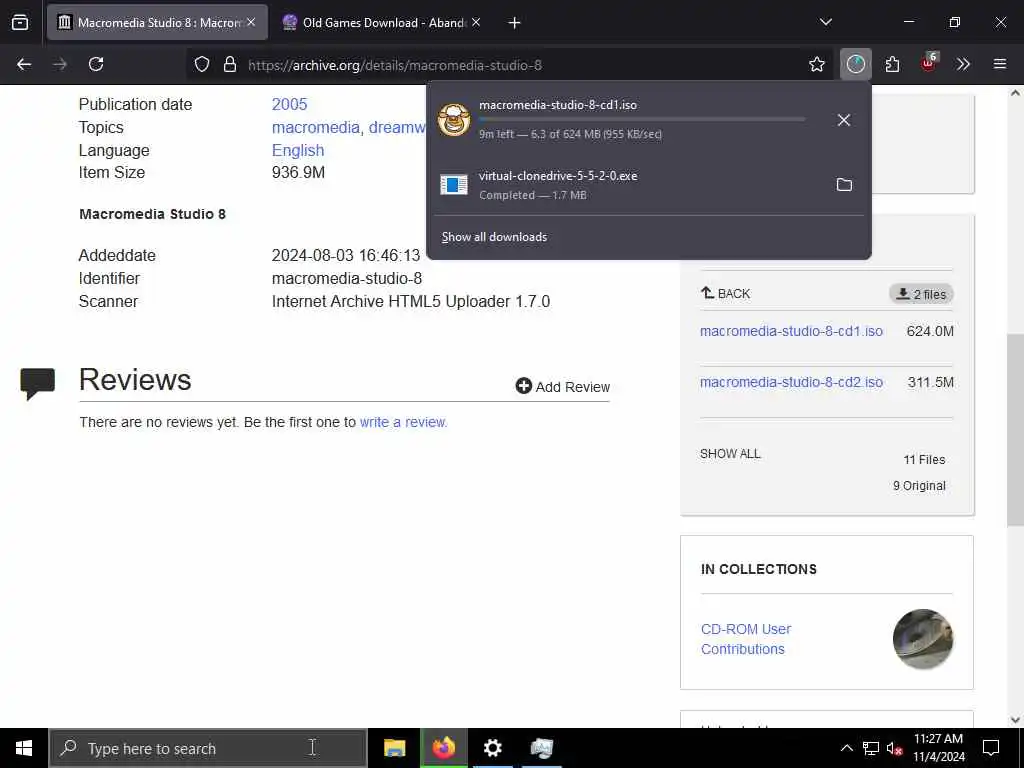The height and width of the screenshot is (768, 1024).
Task: Show hidden system tray icons
Action: tap(846, 748)
